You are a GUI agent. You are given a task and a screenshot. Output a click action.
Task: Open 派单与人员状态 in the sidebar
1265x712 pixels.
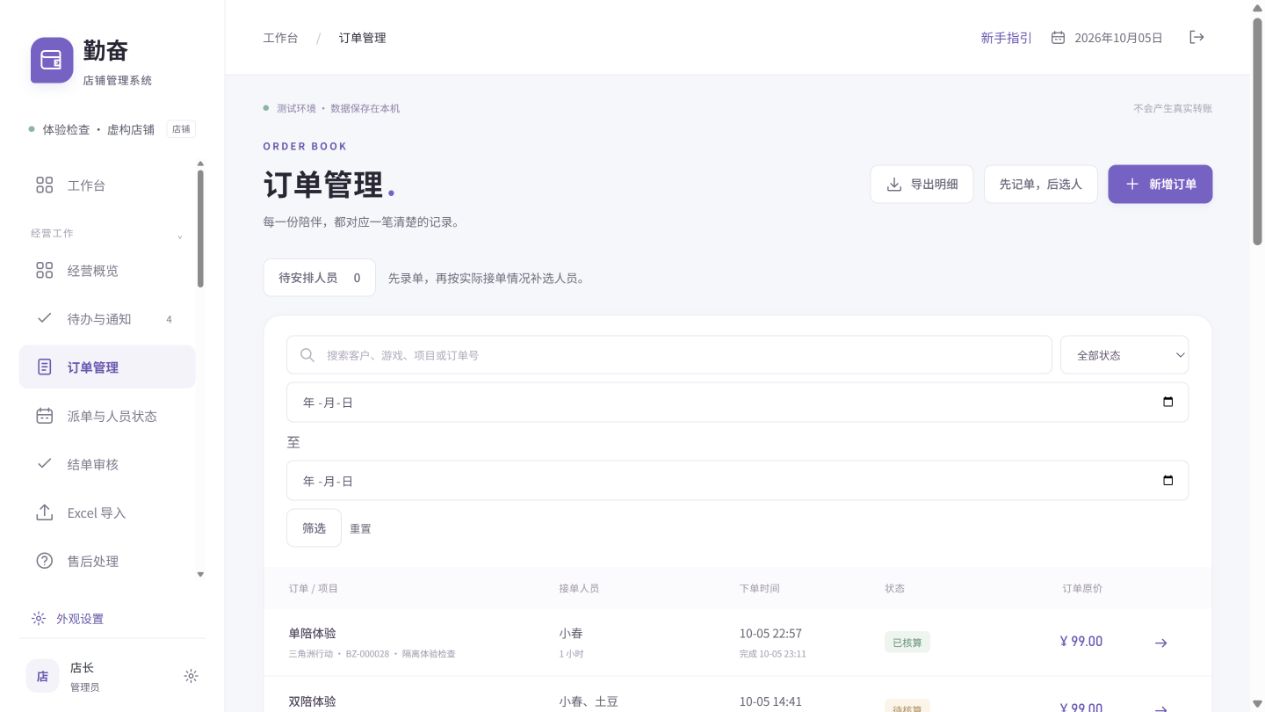[x=107, y=416]
